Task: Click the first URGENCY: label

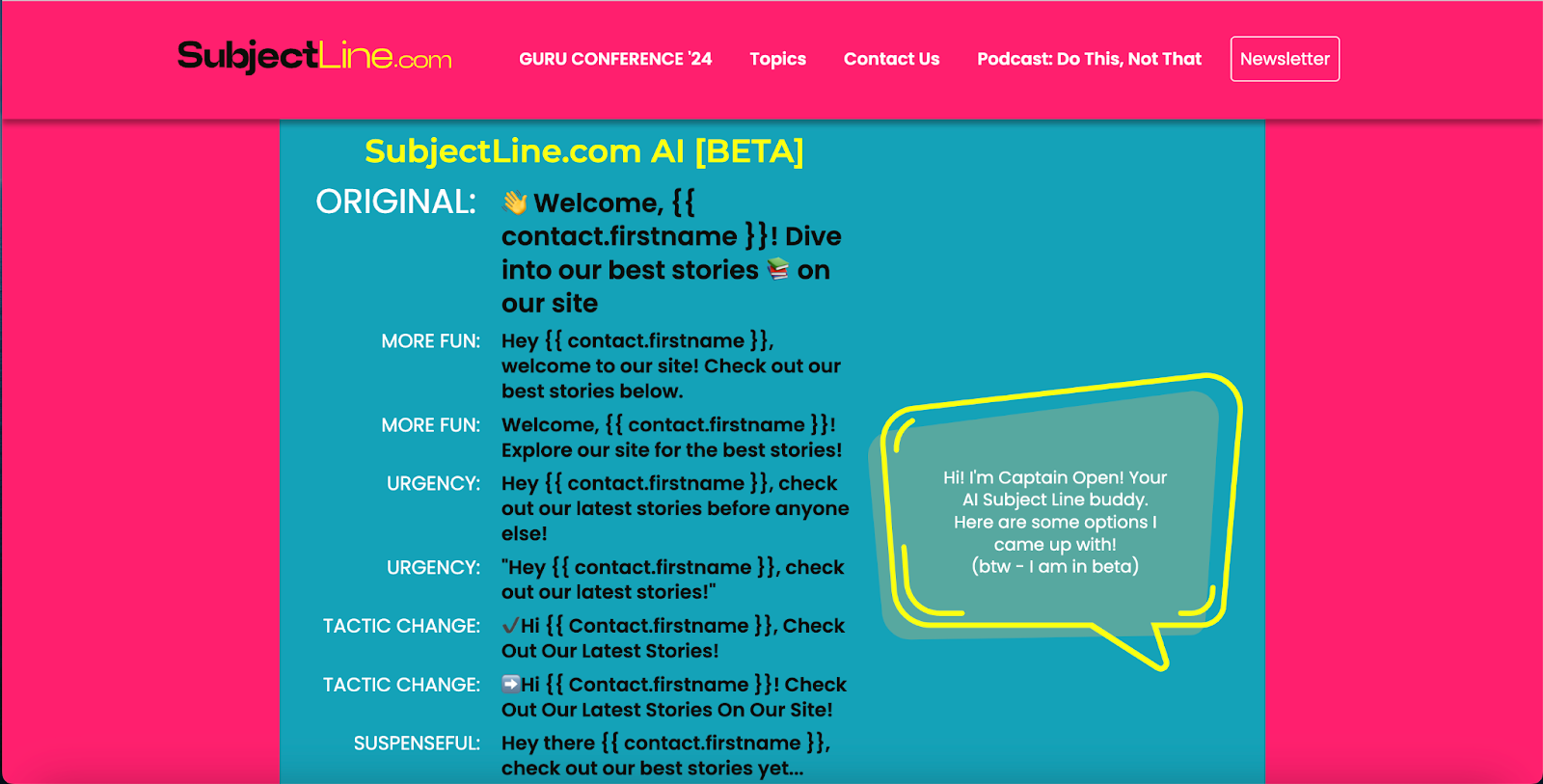Action: [433, 484]
